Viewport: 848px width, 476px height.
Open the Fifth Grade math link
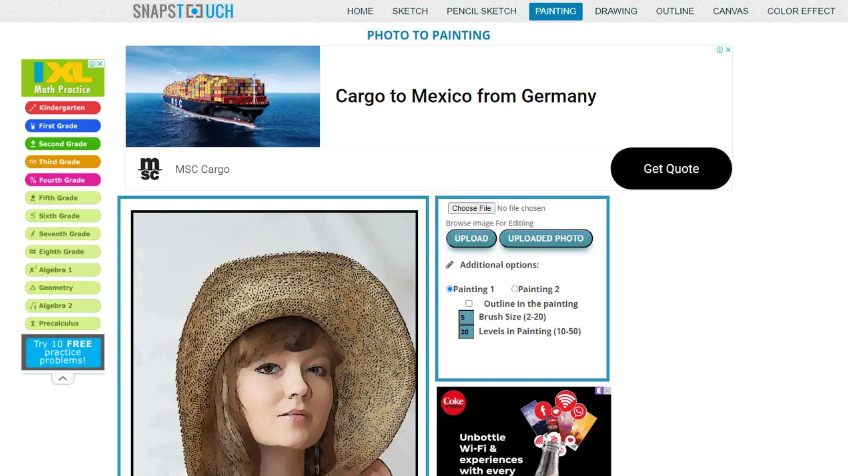point(63,198)
